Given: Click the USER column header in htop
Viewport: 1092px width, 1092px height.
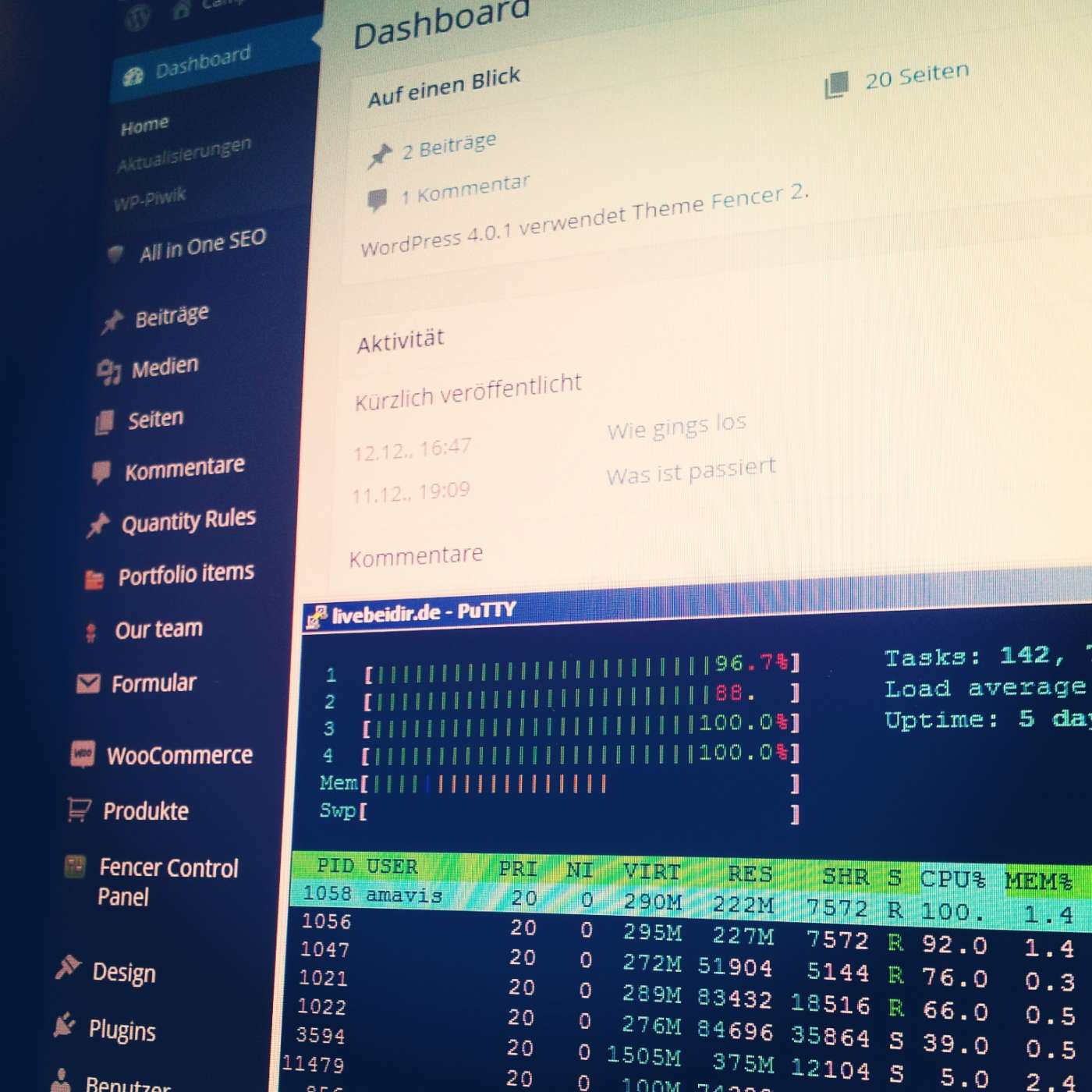Looking at the screenshot, I should click(392, 867).
